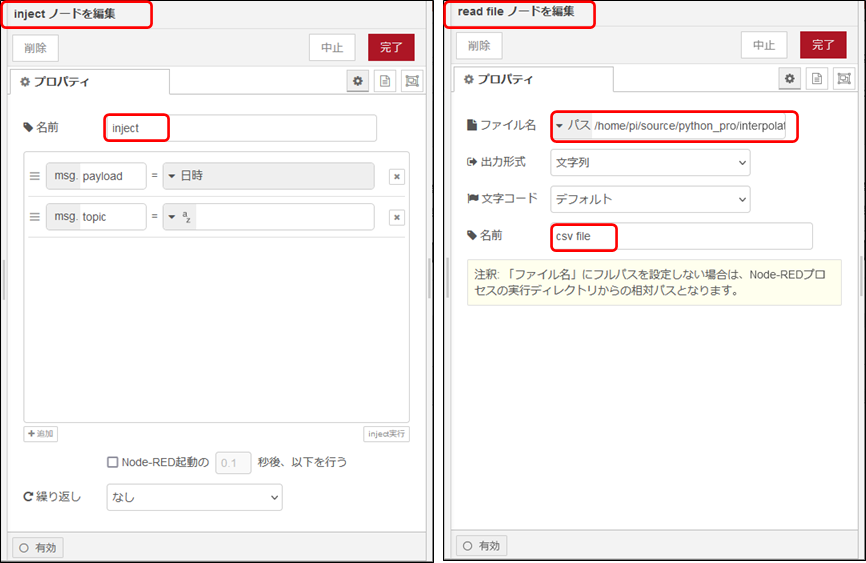
Task: Remove the msg.payload property row
Action: tap(397, 177)
